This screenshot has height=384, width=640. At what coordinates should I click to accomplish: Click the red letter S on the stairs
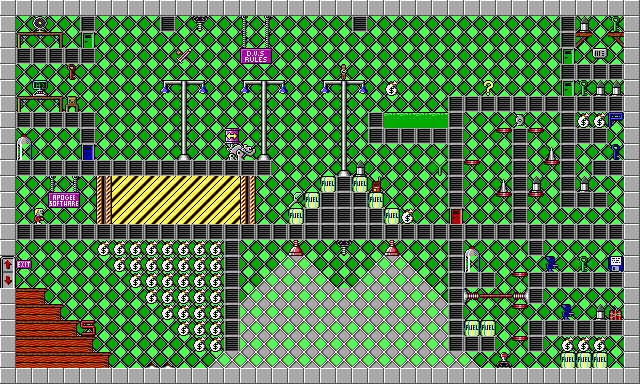(88, 328)
